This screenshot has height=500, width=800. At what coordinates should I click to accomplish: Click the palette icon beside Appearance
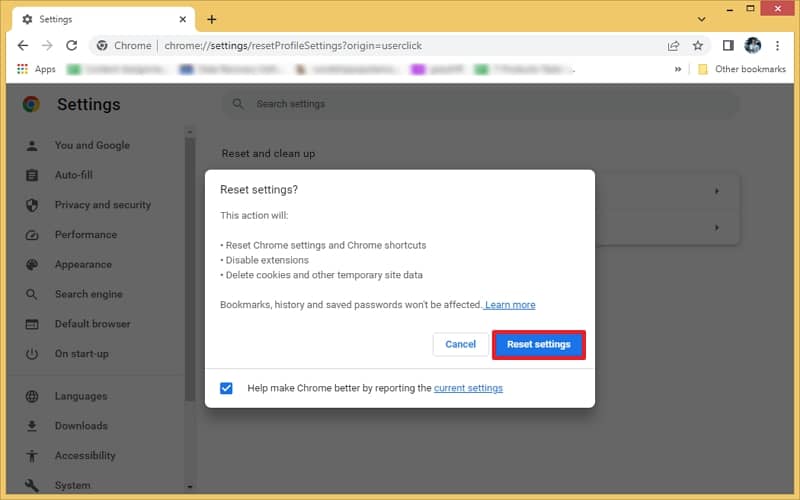(x=32, y=265)
